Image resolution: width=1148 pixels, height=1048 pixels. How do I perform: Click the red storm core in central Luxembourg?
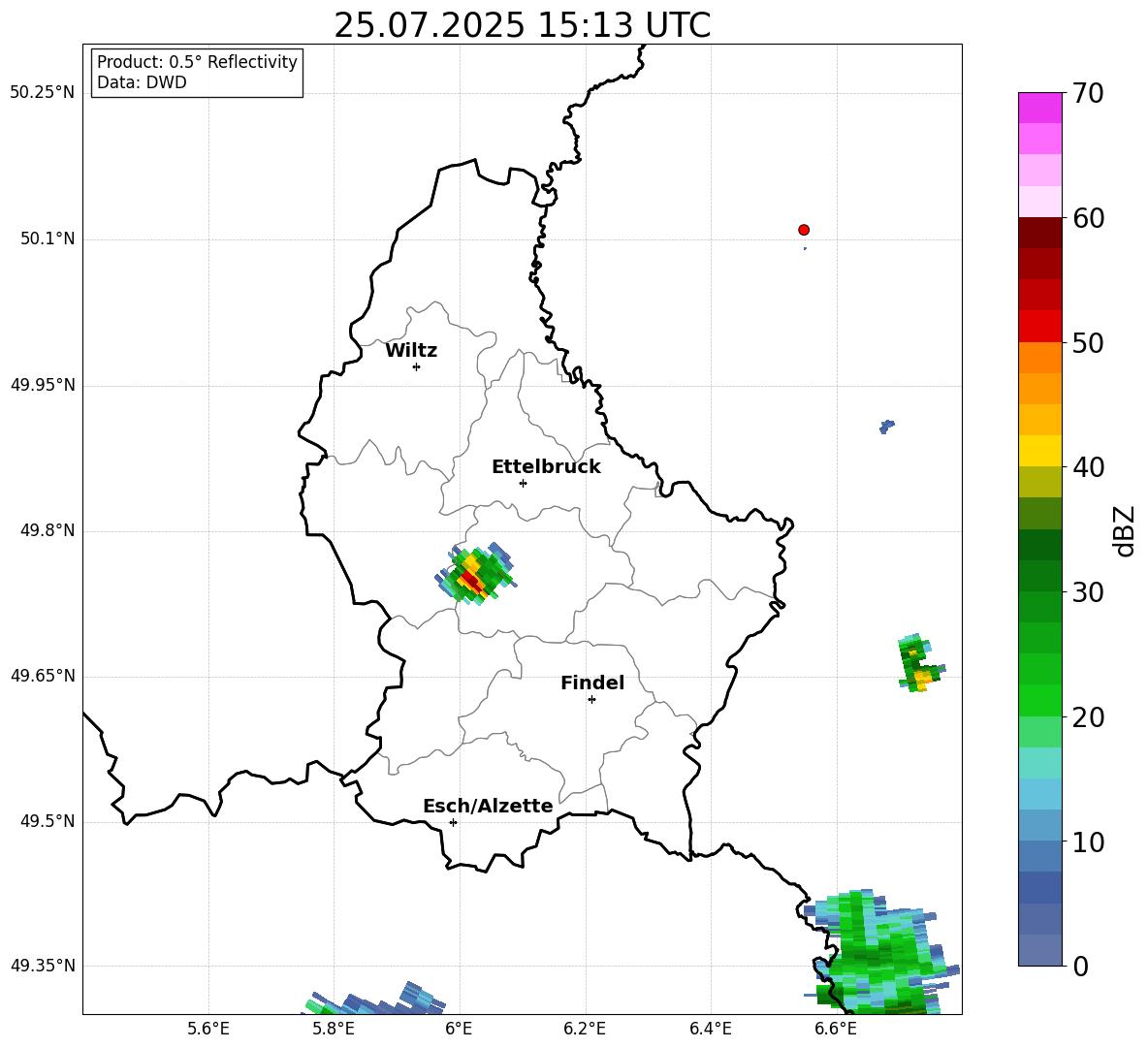[x=471, y=581]
